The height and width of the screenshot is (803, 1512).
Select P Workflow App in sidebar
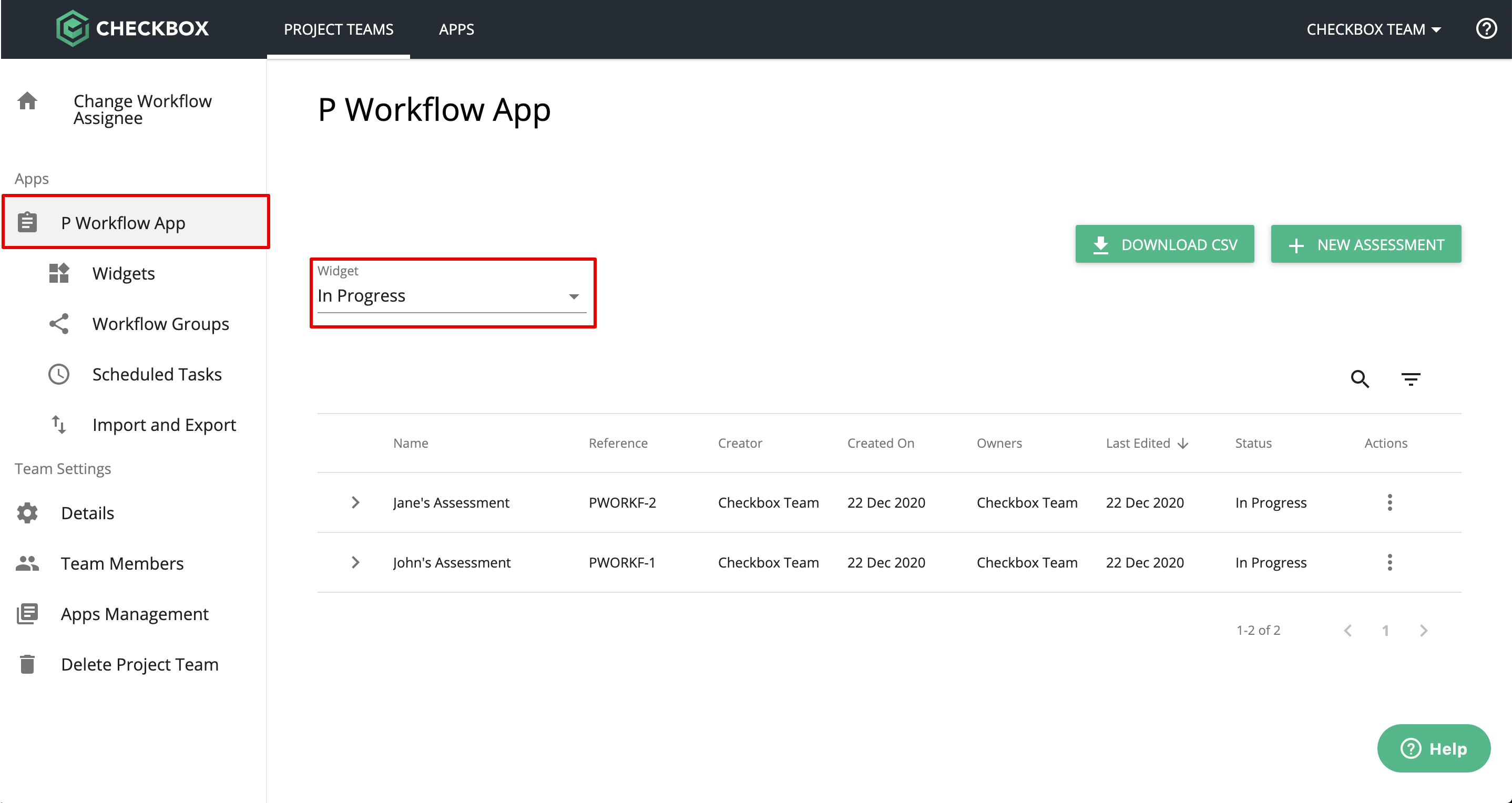(x=136, y=222)
